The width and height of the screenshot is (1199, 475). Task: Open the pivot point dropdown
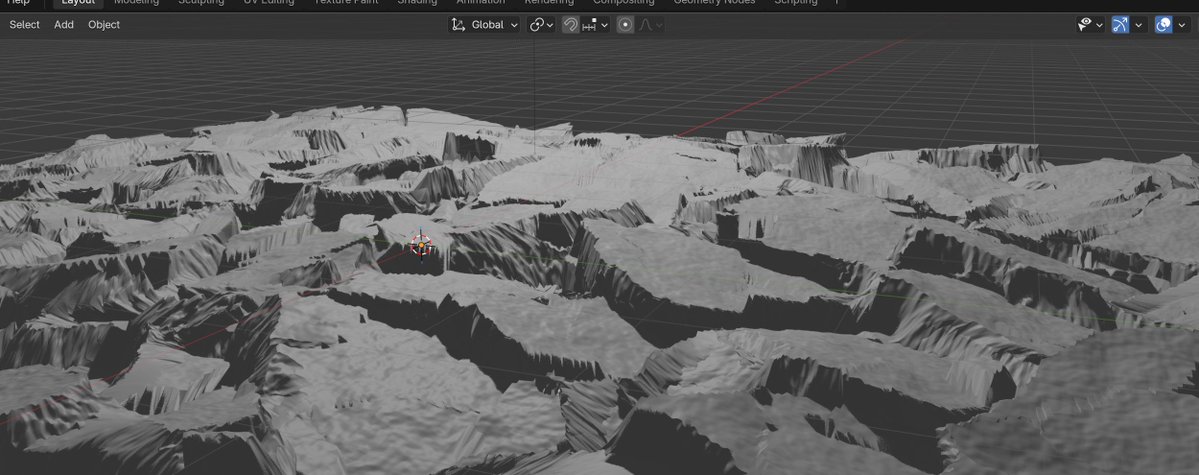(541, 24)
